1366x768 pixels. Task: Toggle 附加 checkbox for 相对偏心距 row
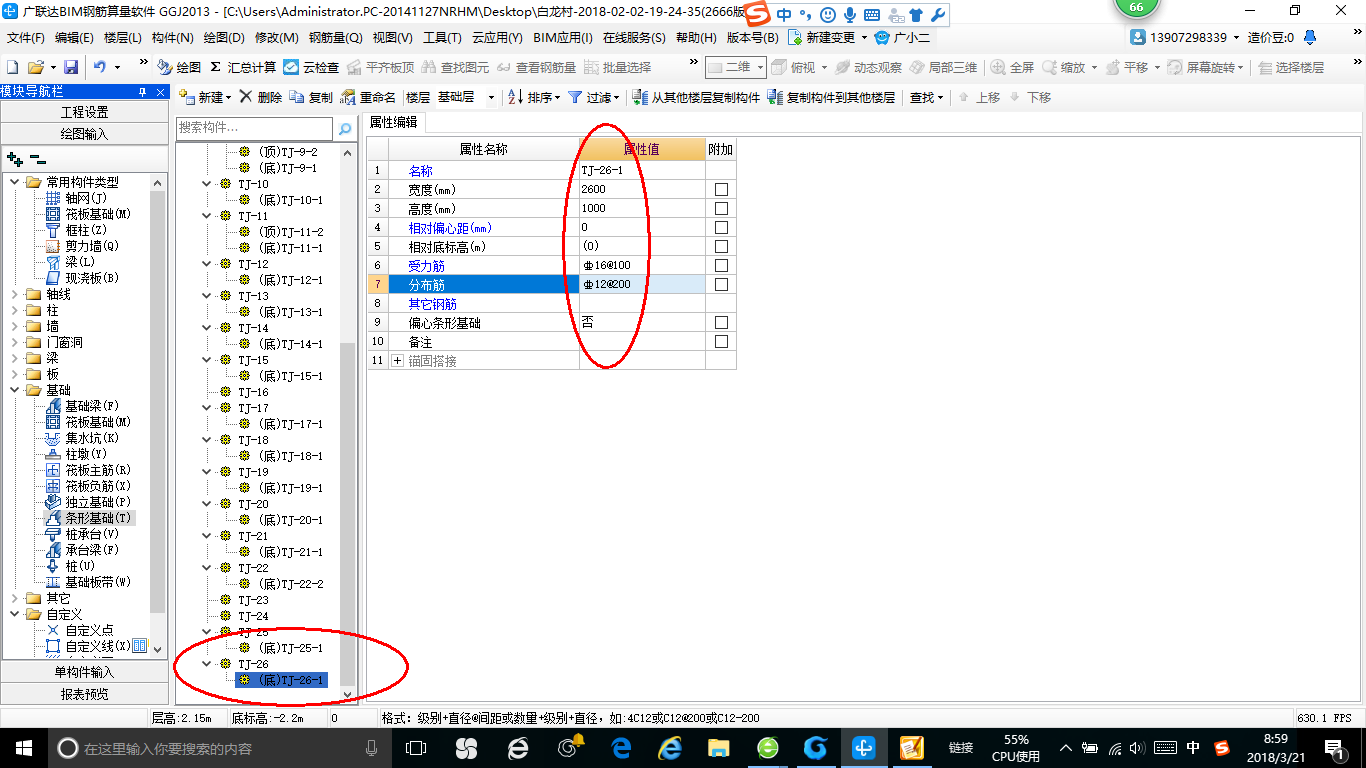click(x=721, y=227)
